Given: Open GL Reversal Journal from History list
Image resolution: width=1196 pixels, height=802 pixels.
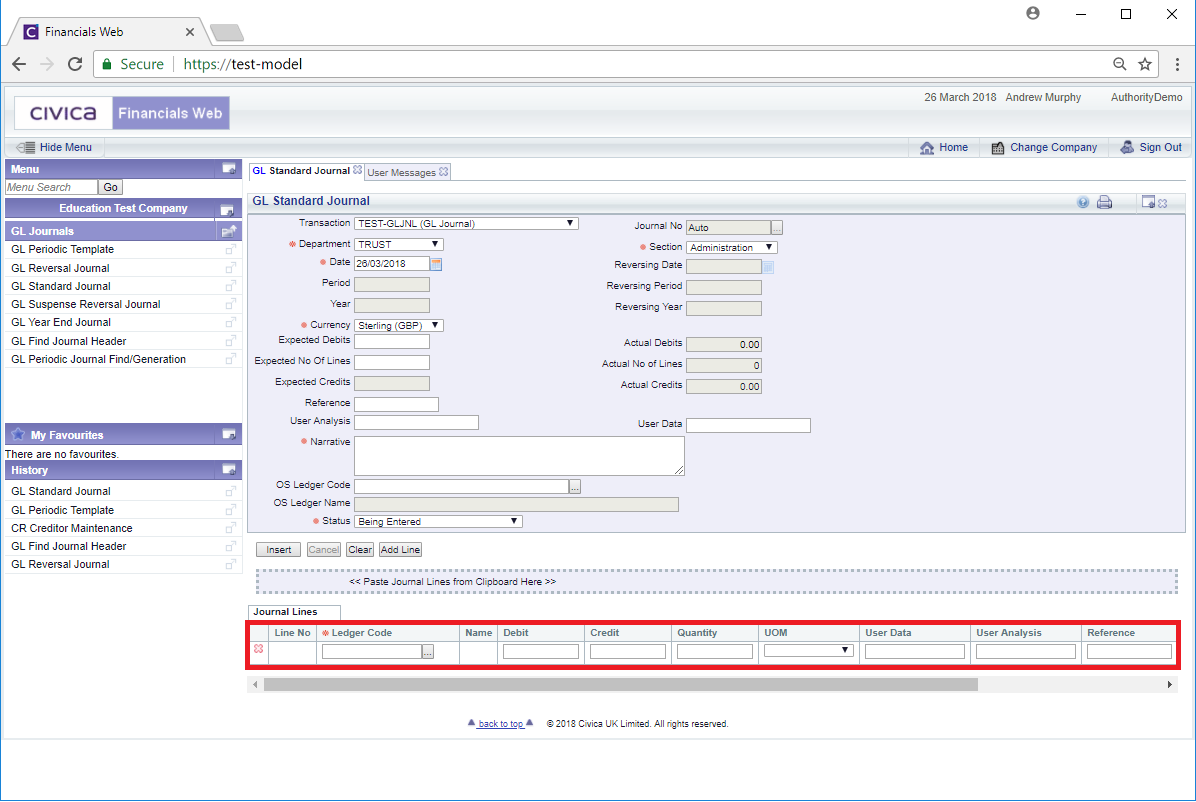Looking at the screenshot, I should tap(60, 565).
